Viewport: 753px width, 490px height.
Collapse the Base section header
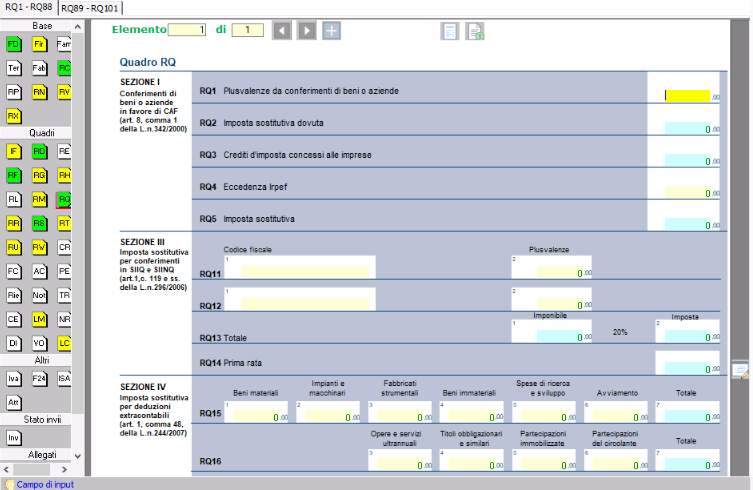[x=36, y=25]
